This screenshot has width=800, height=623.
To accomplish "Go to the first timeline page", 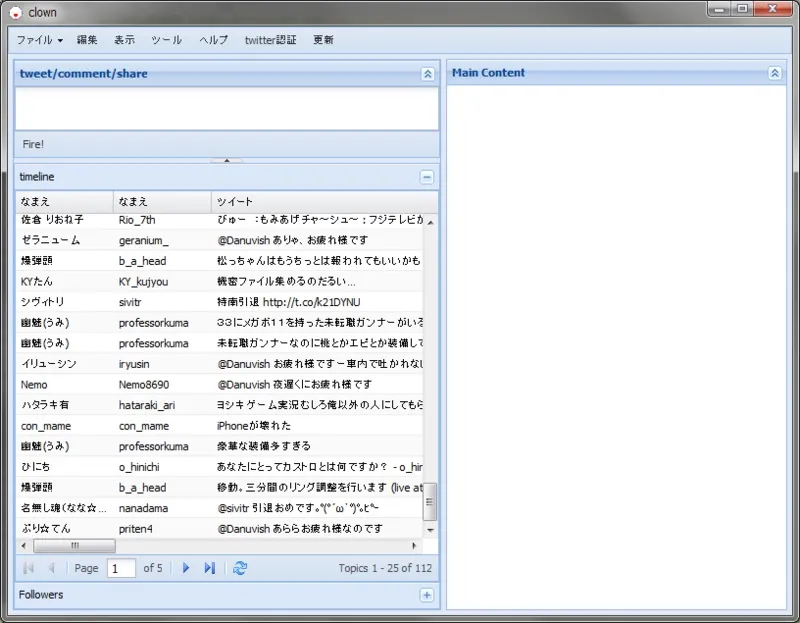I will click(28, 568).
